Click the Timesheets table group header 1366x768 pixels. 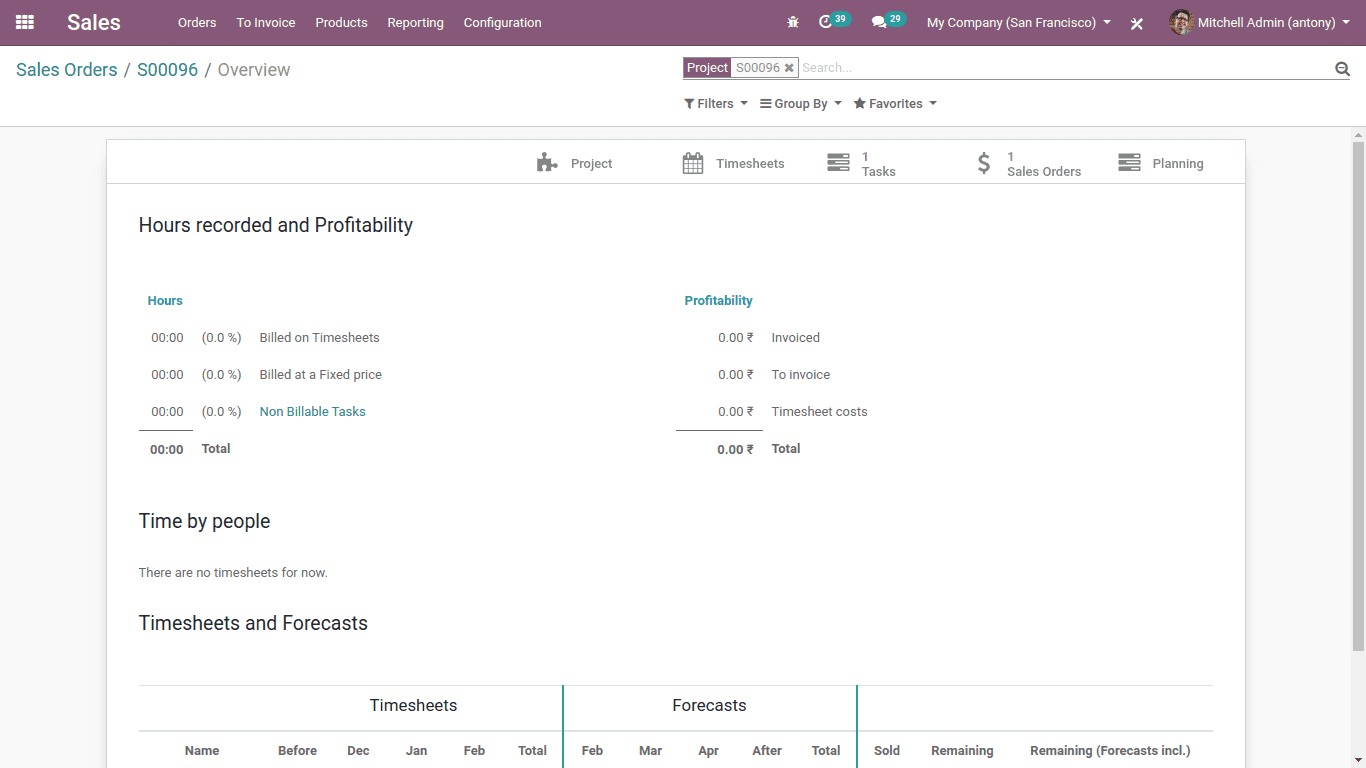[413, 706]
